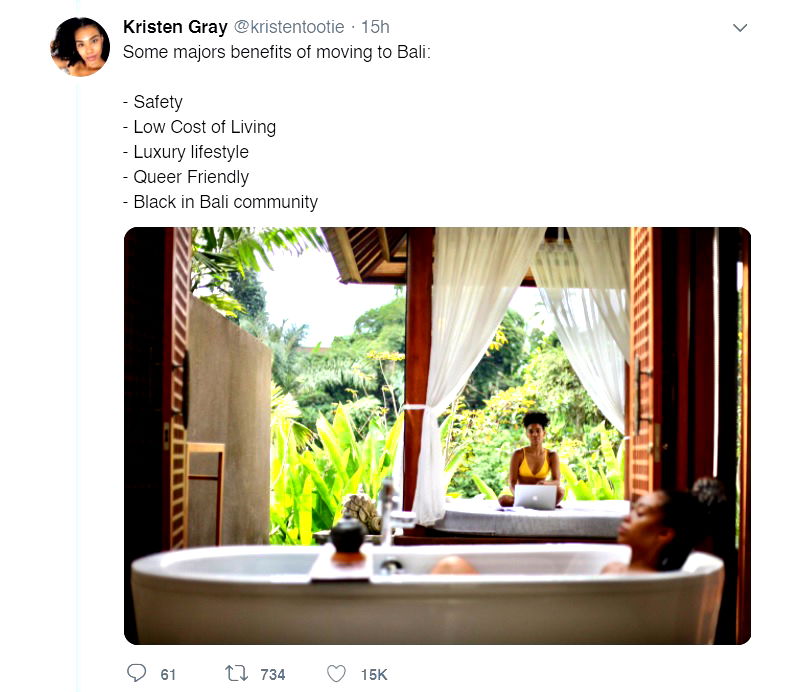View the 61 replies count
The height and width of the screenshot is (692, 800).
168,675
